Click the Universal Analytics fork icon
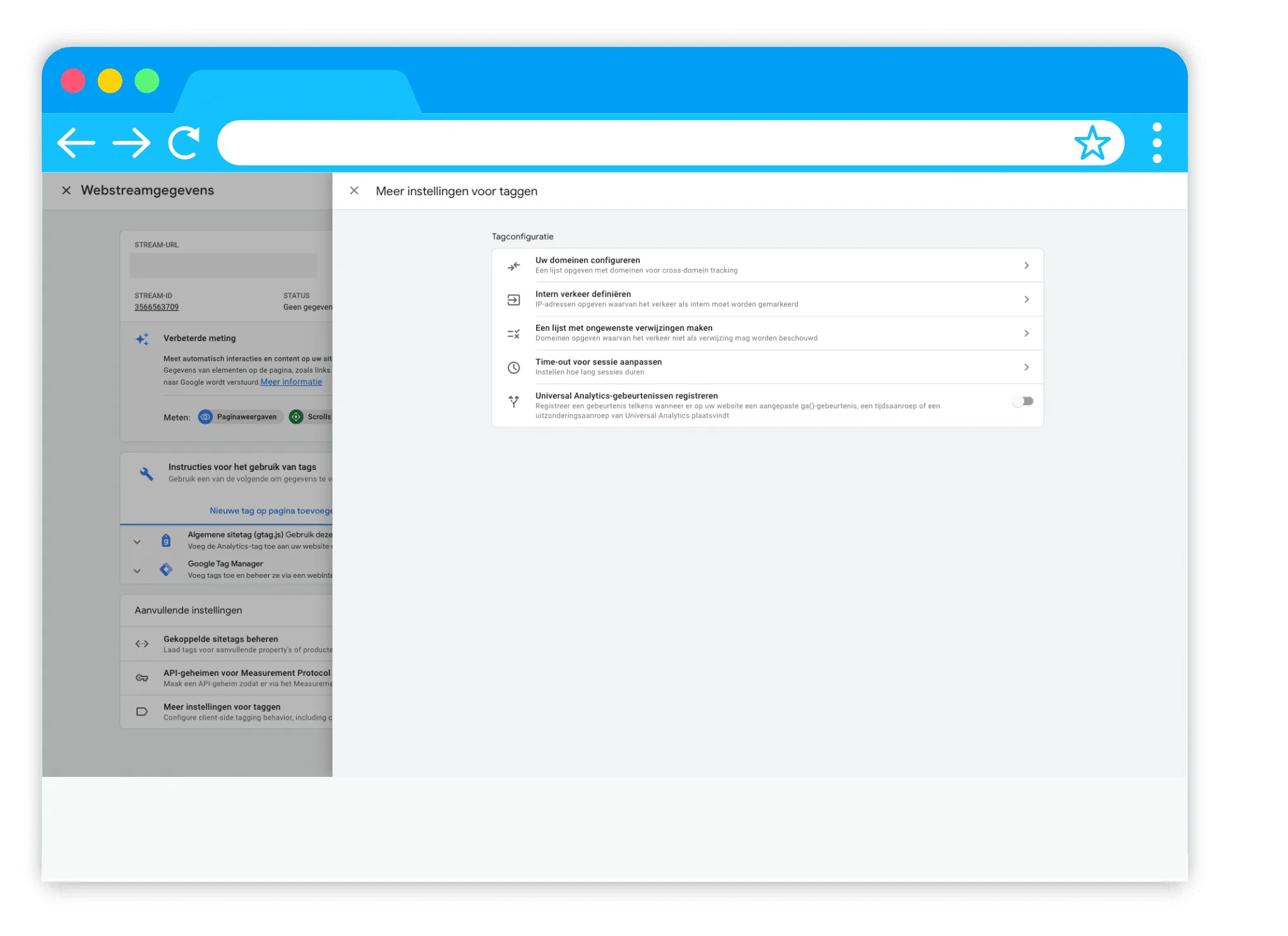This screenshot has height=936, width=1288. click(514, 402)
